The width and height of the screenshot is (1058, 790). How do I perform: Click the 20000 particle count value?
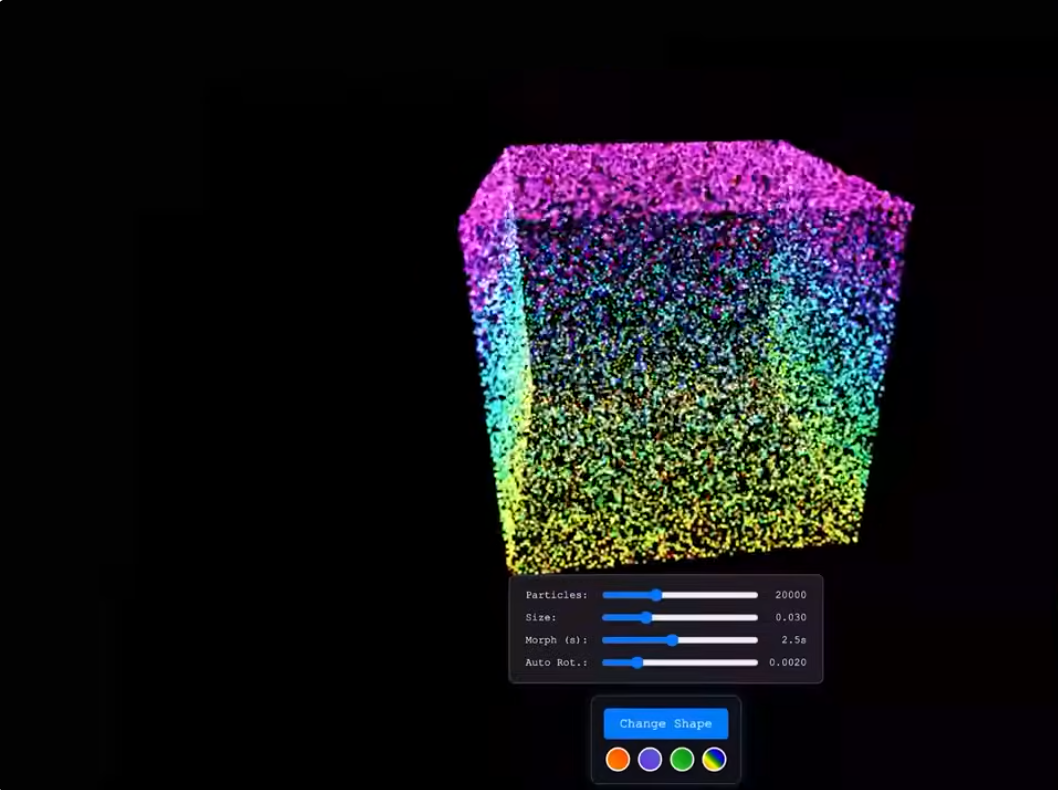point(790,595)
